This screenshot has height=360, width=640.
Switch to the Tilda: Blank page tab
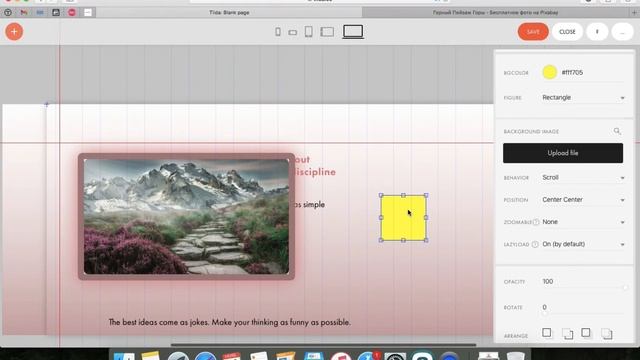pyautogui.click(x=229, y=13)
